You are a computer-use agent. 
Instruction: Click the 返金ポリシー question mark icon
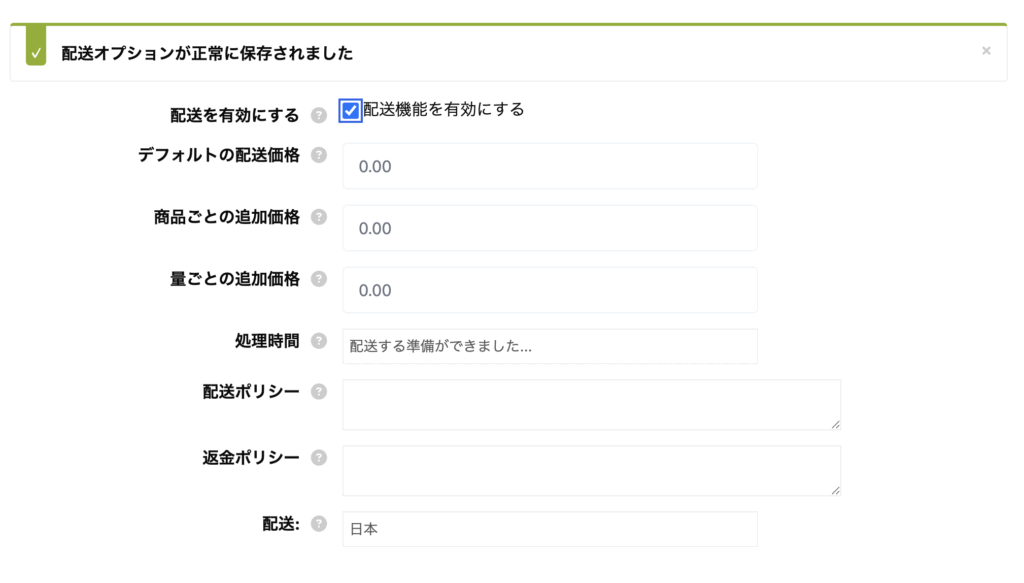click(x=319, y=457)
